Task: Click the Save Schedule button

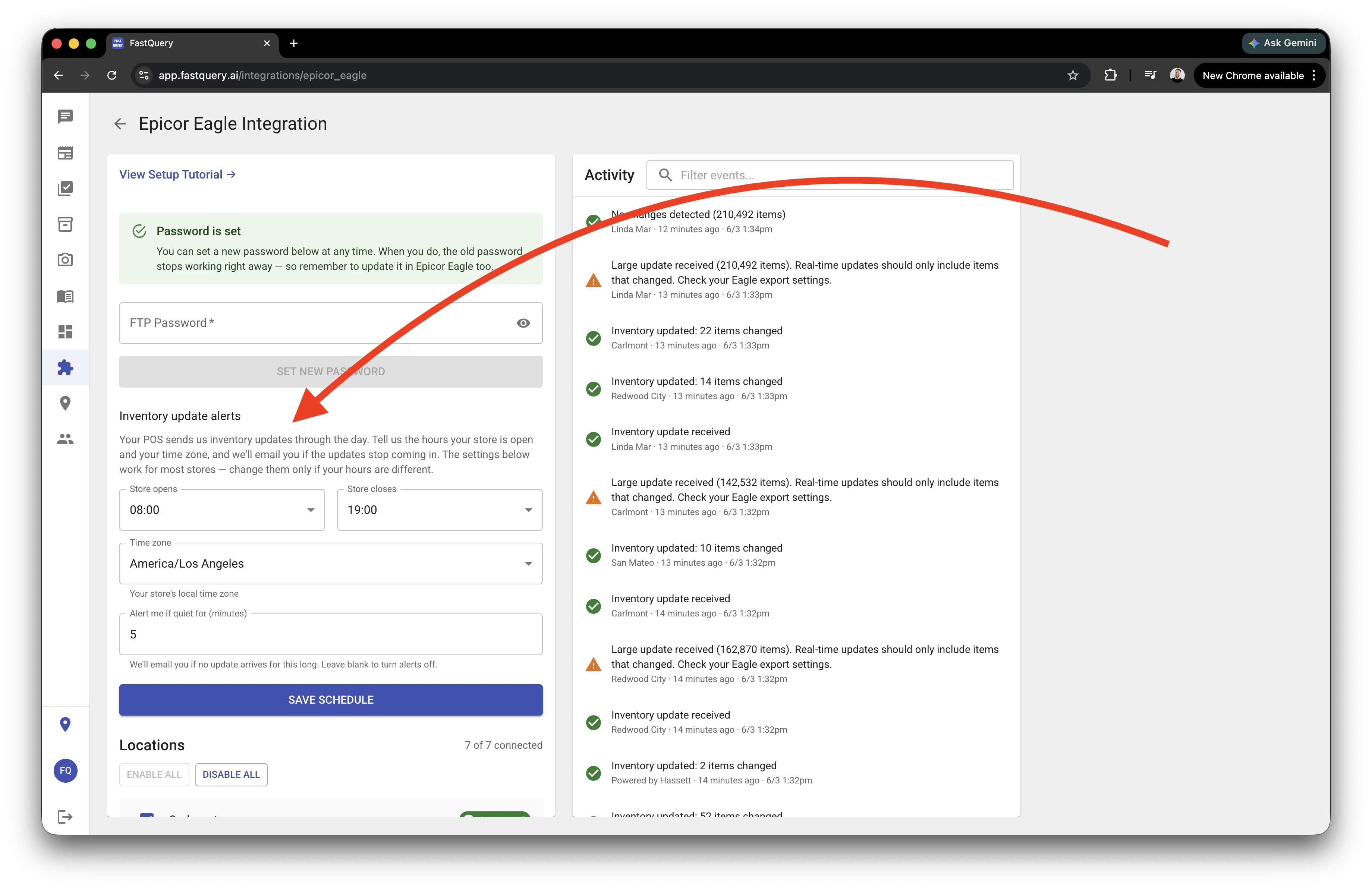Action: click(331, 700)
